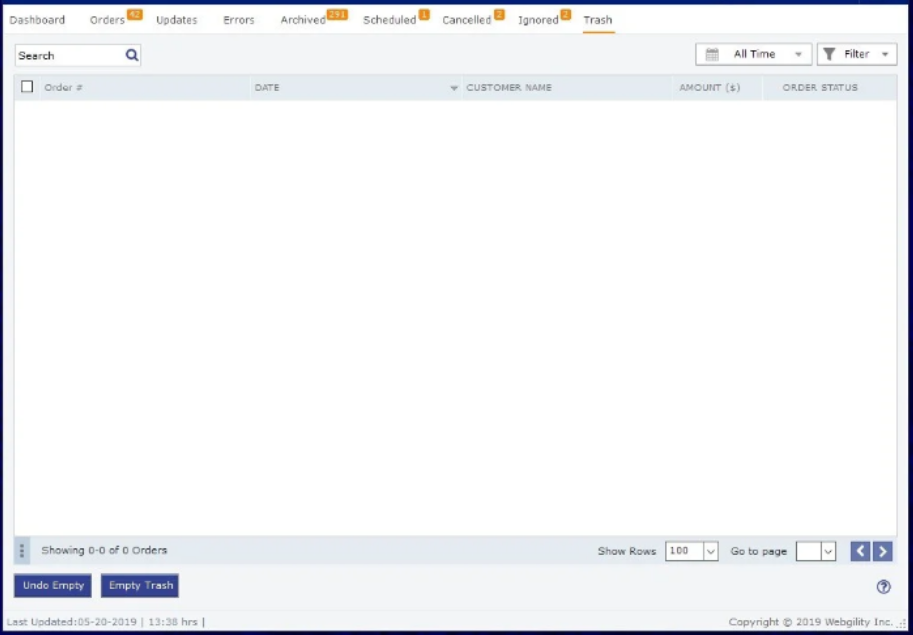Viewport: 913px width, 635px height.
Task: Click the resize grip in the status bar corner
Action: point(902,623)
